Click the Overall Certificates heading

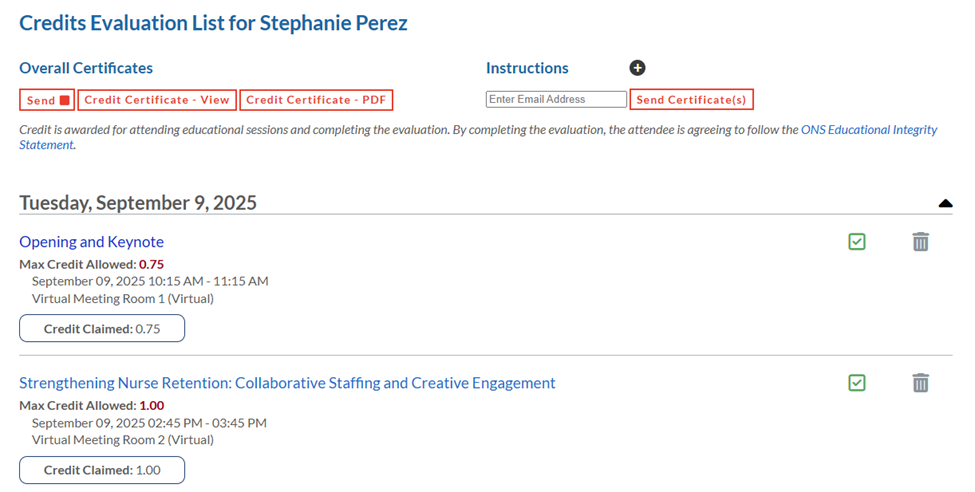[86, 68]
